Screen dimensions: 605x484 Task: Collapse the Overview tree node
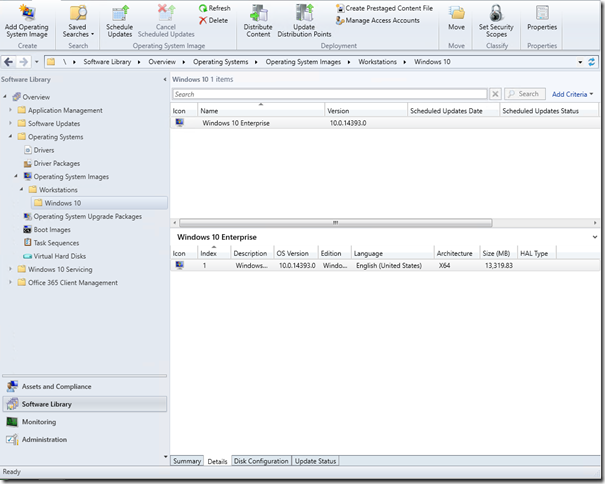[5, 96]
